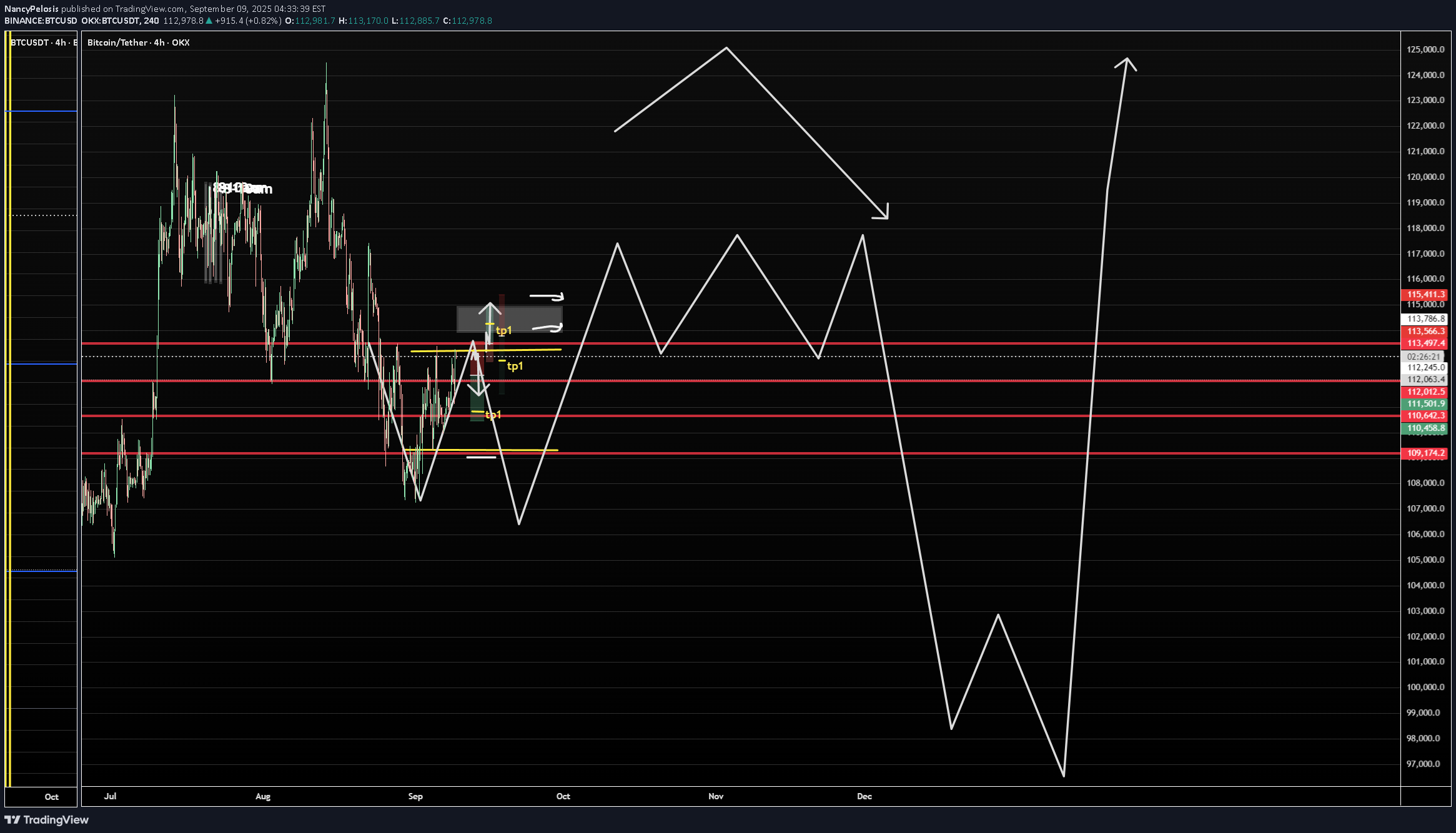The image size is (1456, 833).
Task: Click the TradingView logo at bottom left
Action: coord(47,820)
